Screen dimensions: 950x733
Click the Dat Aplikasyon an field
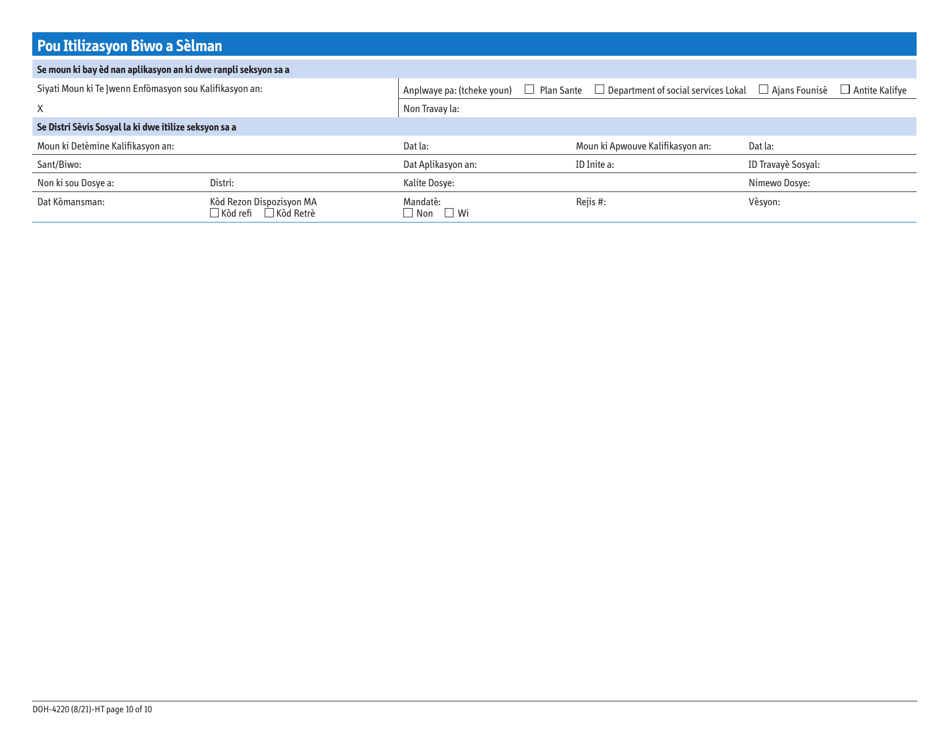[470, 163]
